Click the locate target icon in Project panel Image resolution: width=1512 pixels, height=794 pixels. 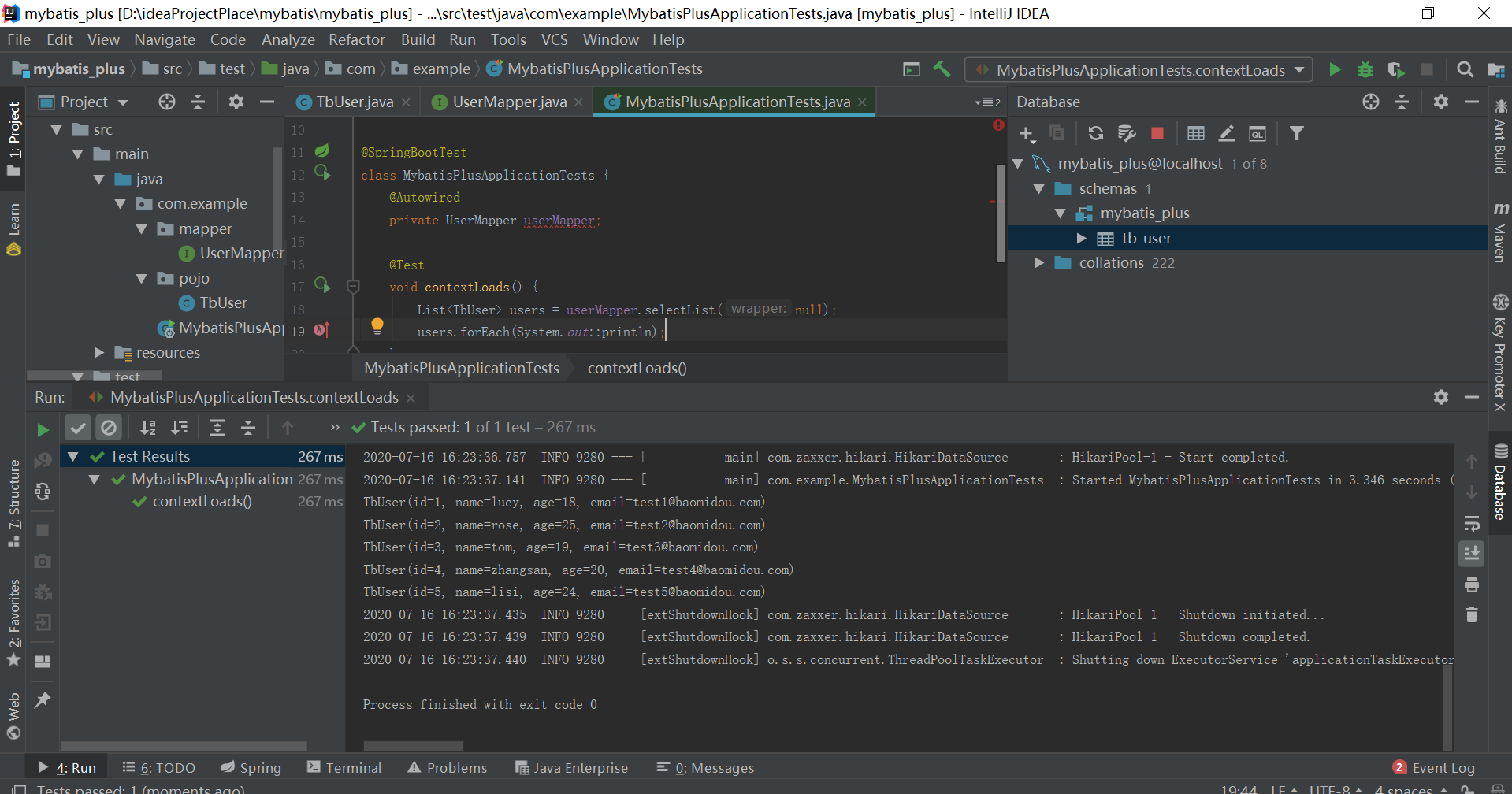(167, 102)
